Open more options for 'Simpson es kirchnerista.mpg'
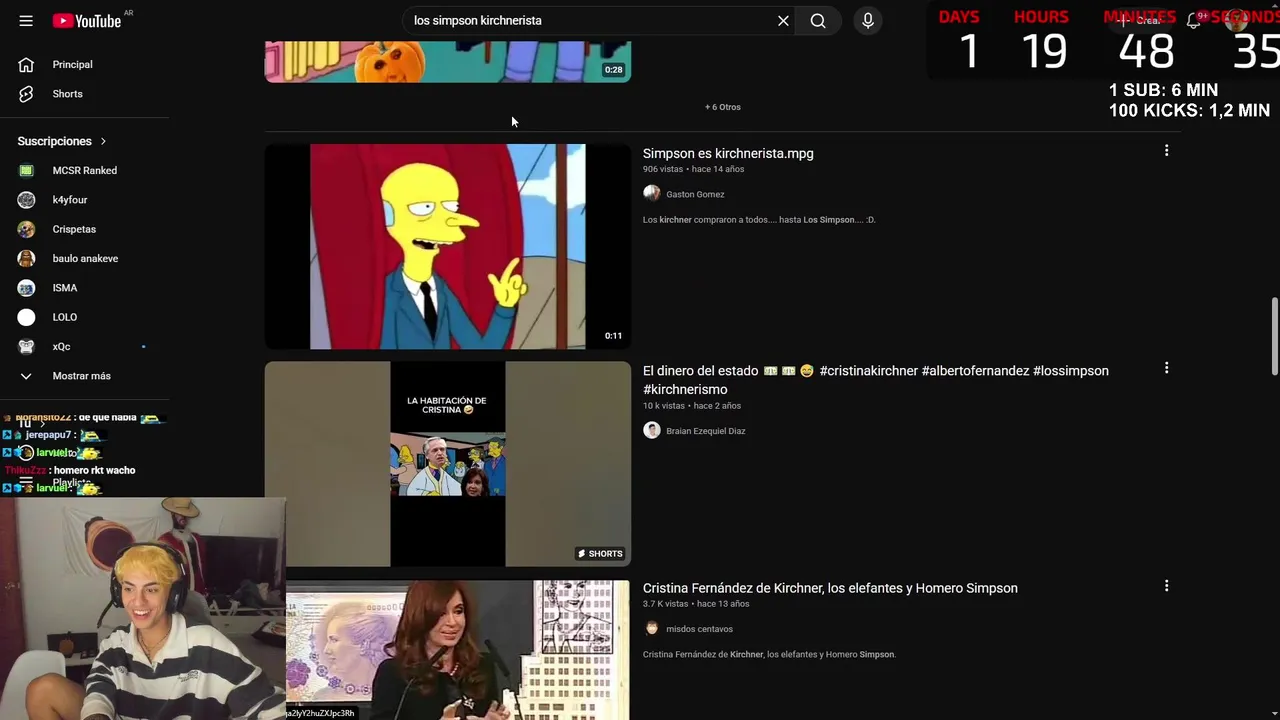This screenshot has height=720, width=1280. tap(1166, 151)
